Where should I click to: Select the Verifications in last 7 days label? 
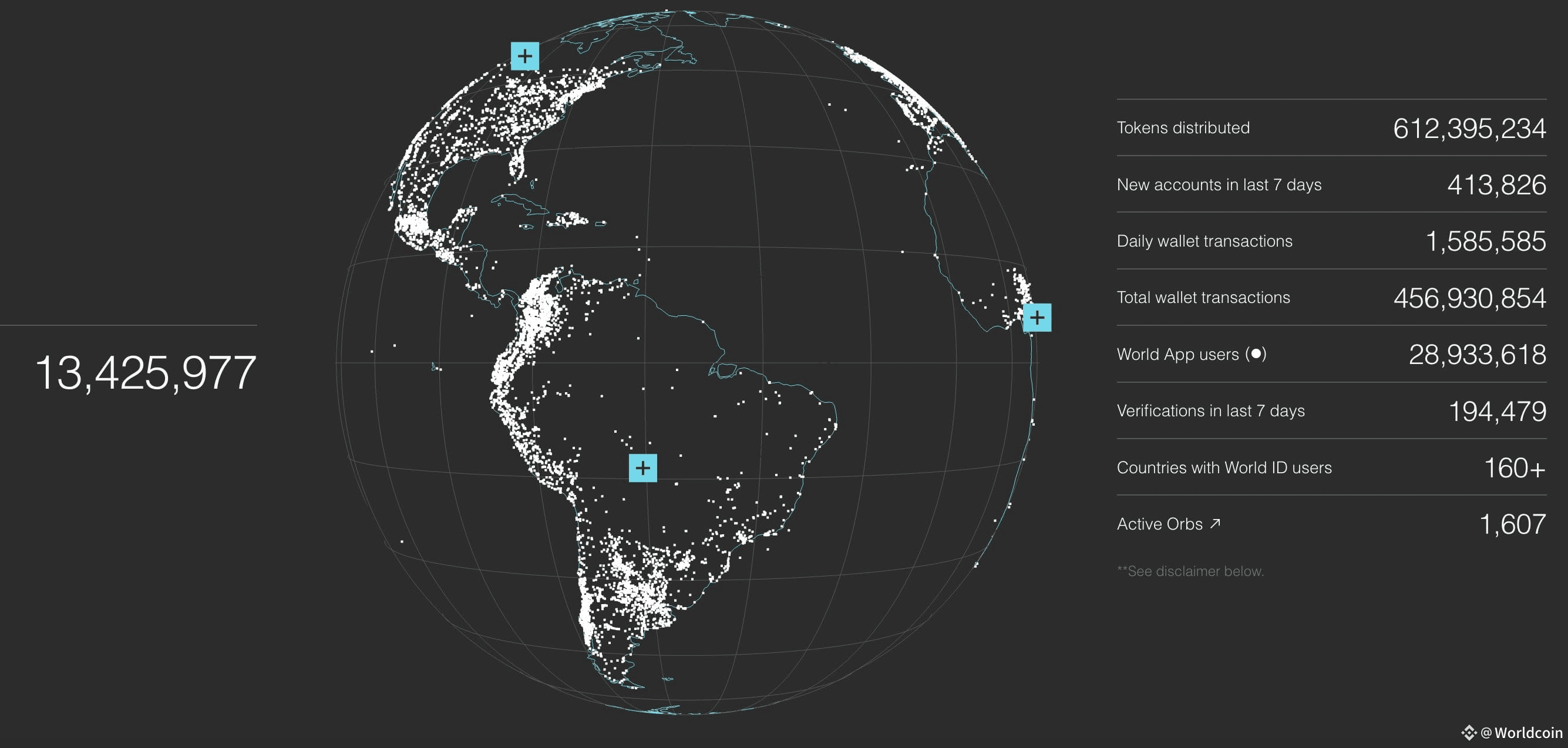(x=1211, y=411)
